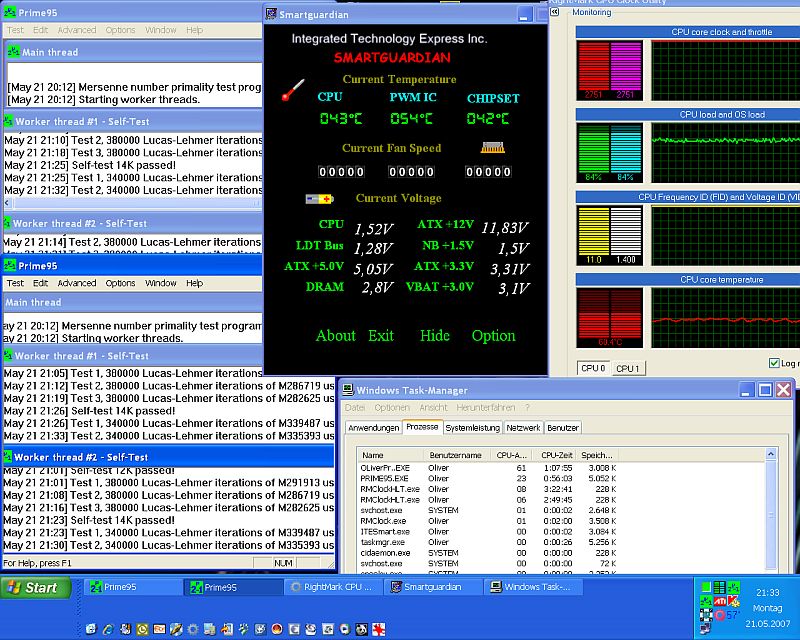
Task: Click the Windows Task-Manager title bar icon
Action: pos(348,390)
